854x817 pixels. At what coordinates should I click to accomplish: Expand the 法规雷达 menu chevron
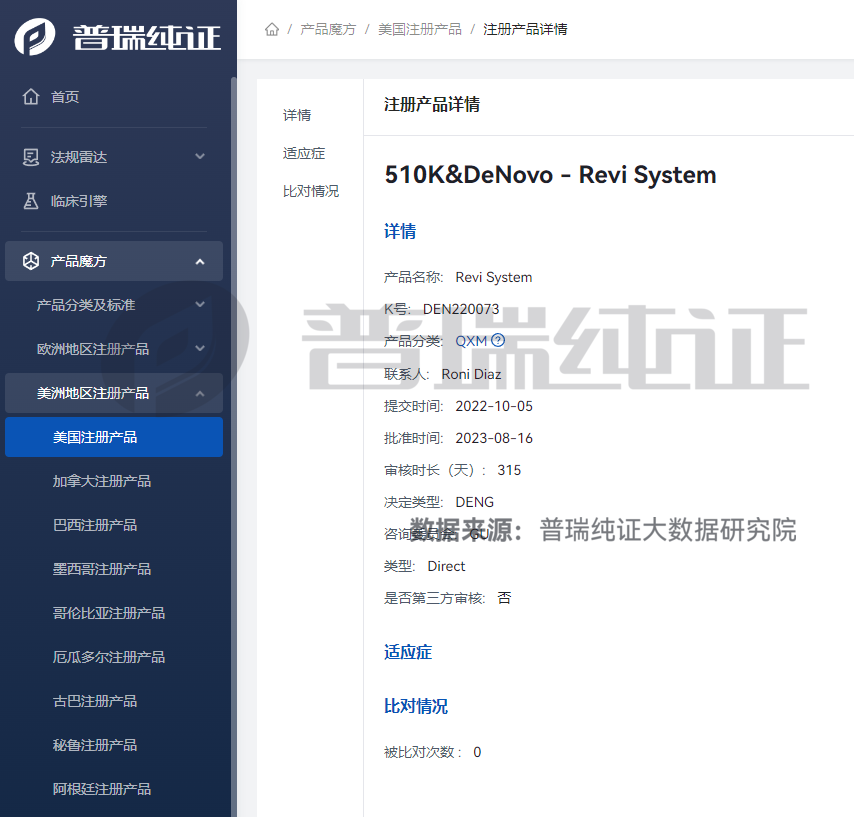(x=200, y=156)
